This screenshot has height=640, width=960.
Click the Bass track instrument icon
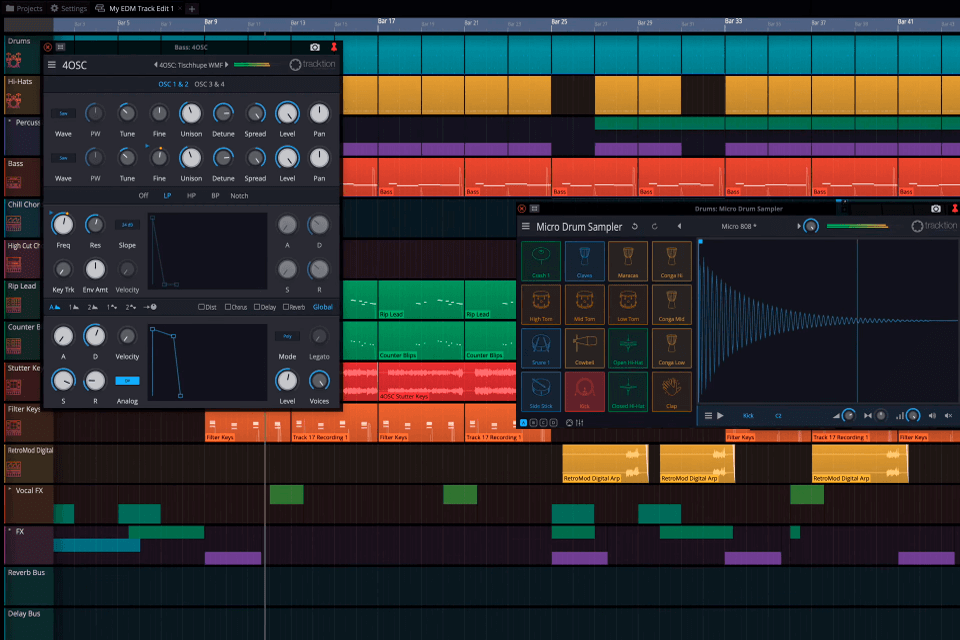point(13,182)
